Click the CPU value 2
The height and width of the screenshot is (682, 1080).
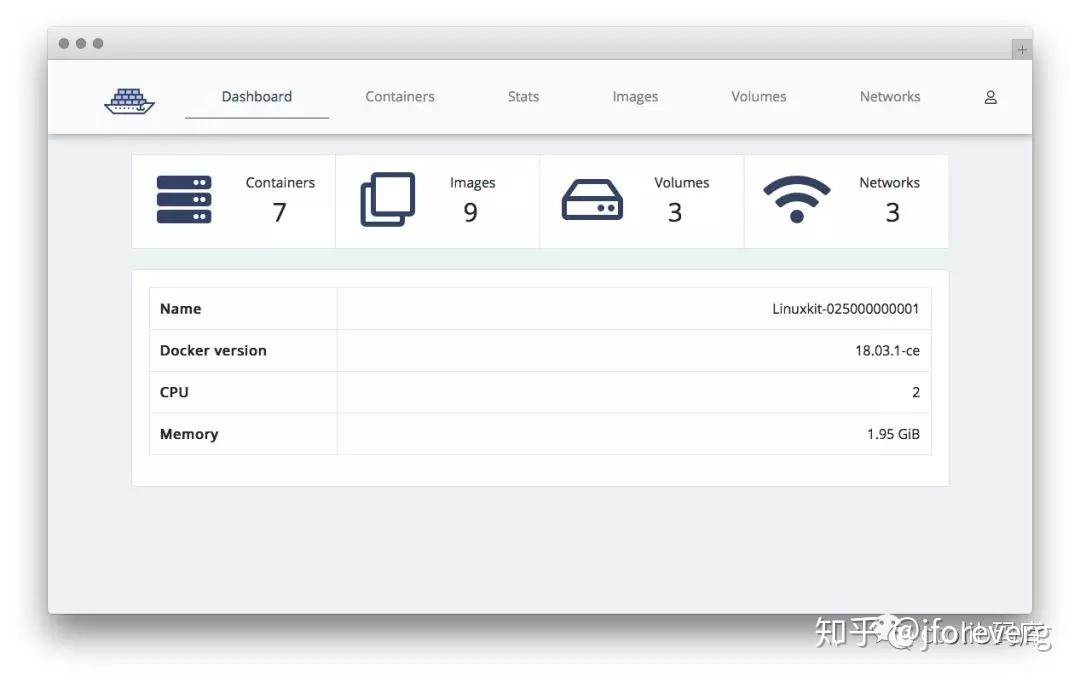(916, 392)
